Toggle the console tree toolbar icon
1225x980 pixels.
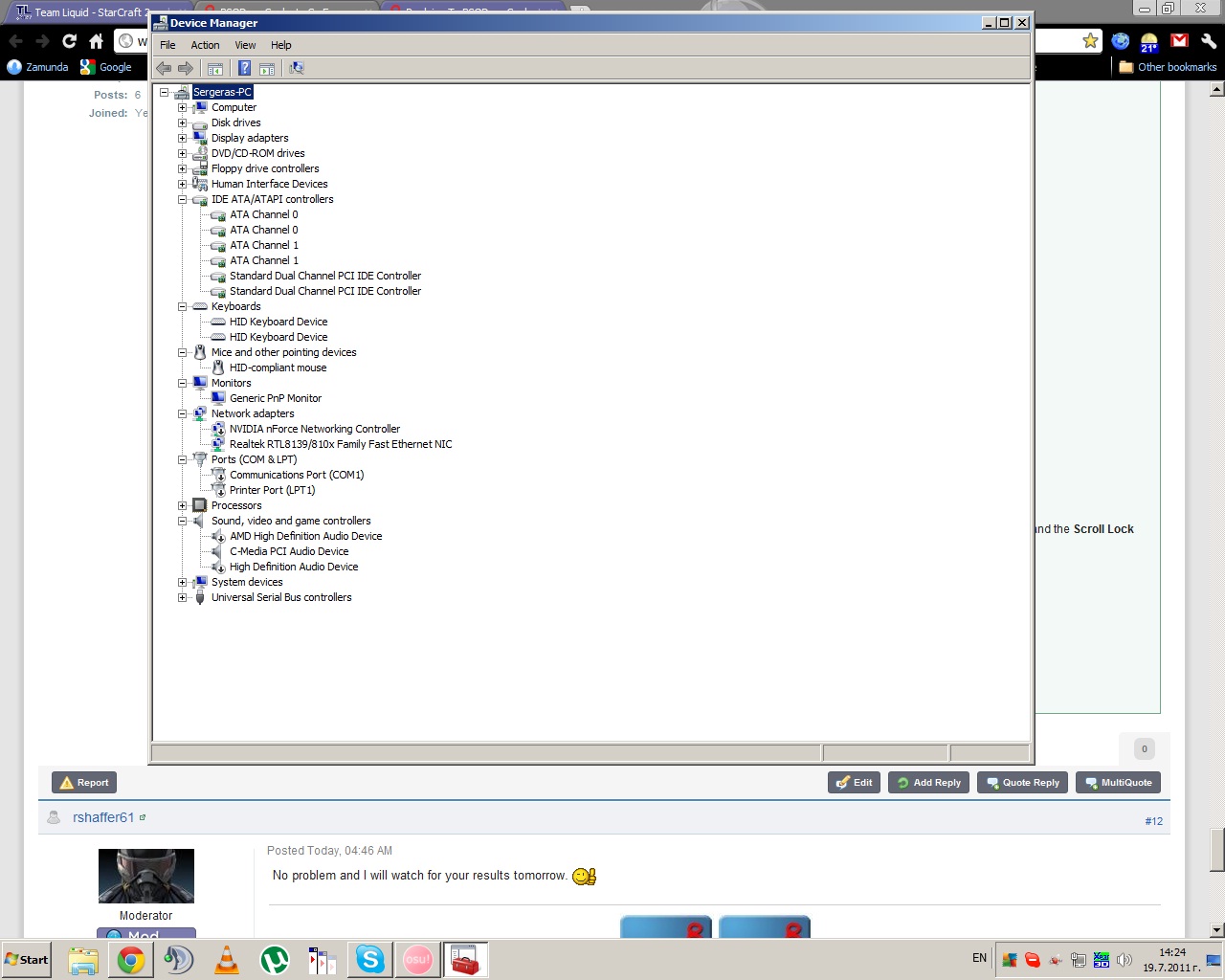[215, 68]
